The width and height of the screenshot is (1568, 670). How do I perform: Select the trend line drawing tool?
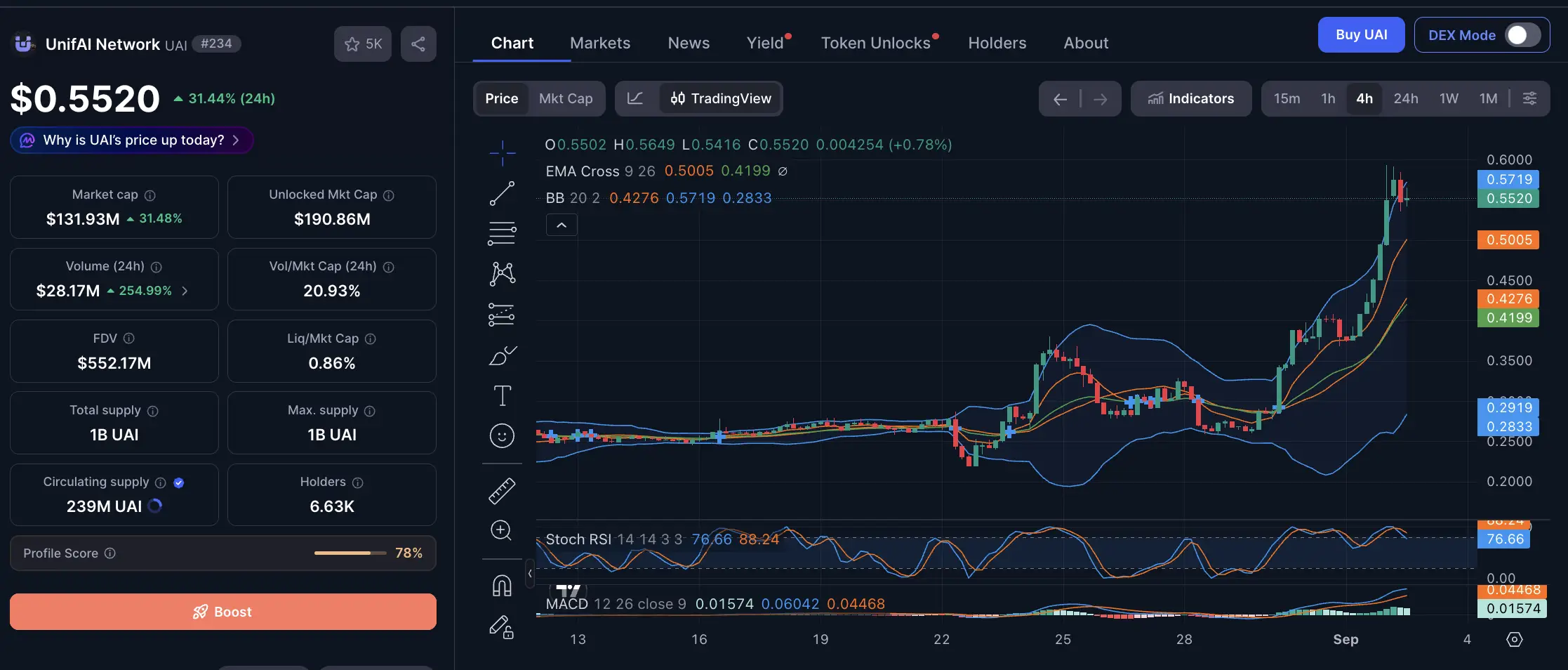[x=502, y=193]
